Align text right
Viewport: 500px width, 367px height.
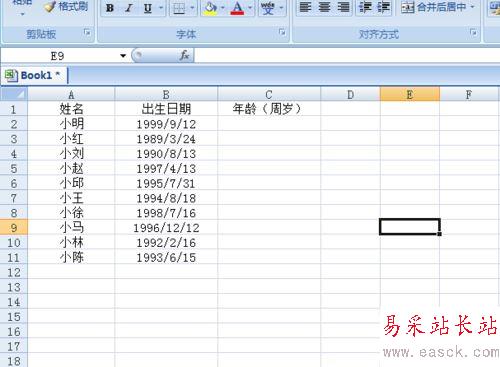(343, 7)
